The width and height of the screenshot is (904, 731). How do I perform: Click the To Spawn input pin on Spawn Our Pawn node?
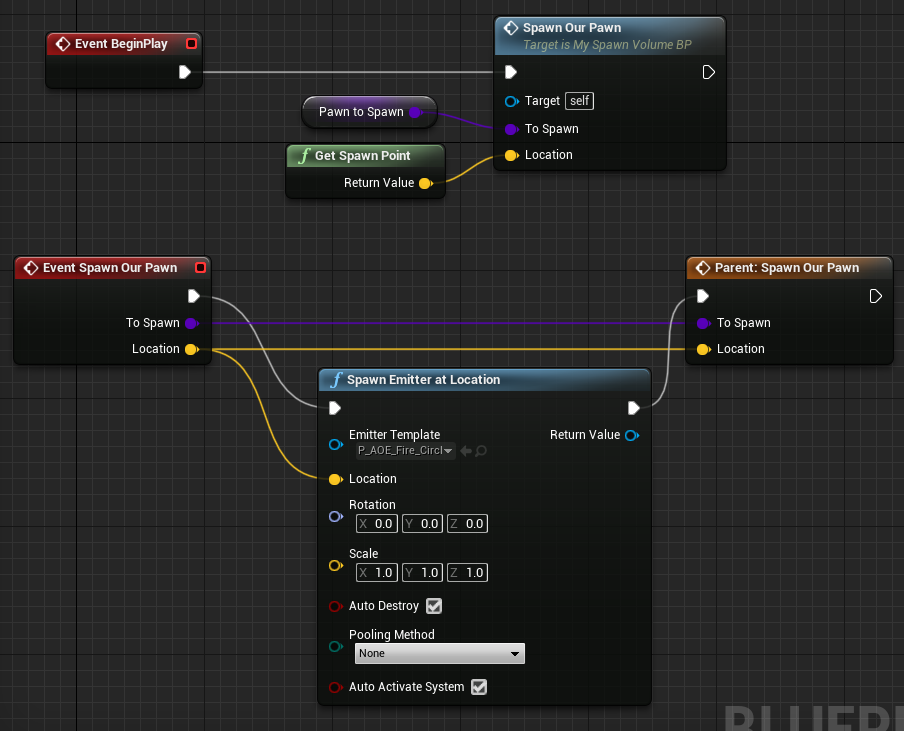coord(511,129)
